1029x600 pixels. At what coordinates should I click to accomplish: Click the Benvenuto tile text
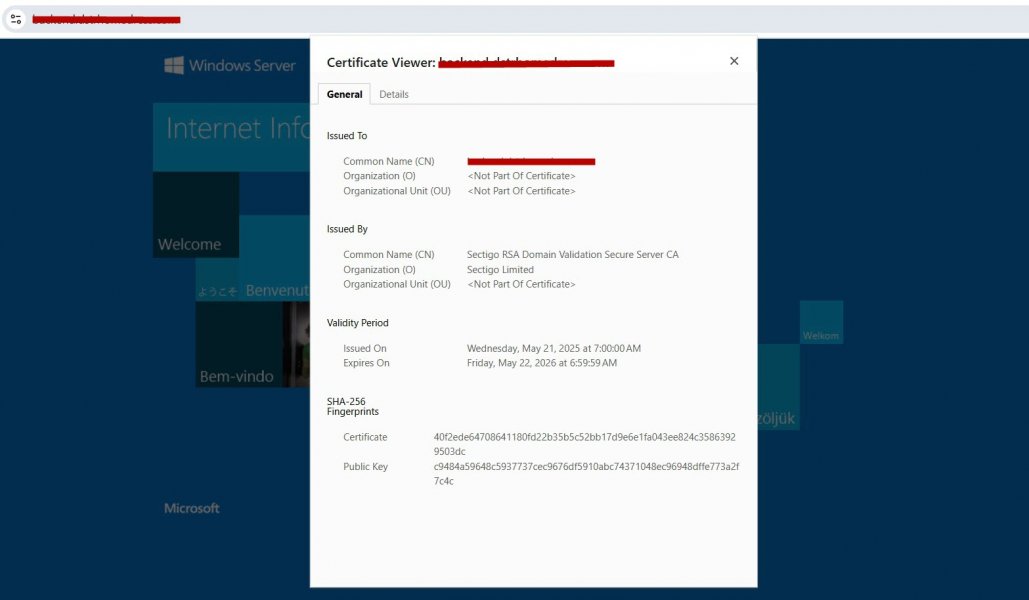pyautogui.click(x=277, y=290)
